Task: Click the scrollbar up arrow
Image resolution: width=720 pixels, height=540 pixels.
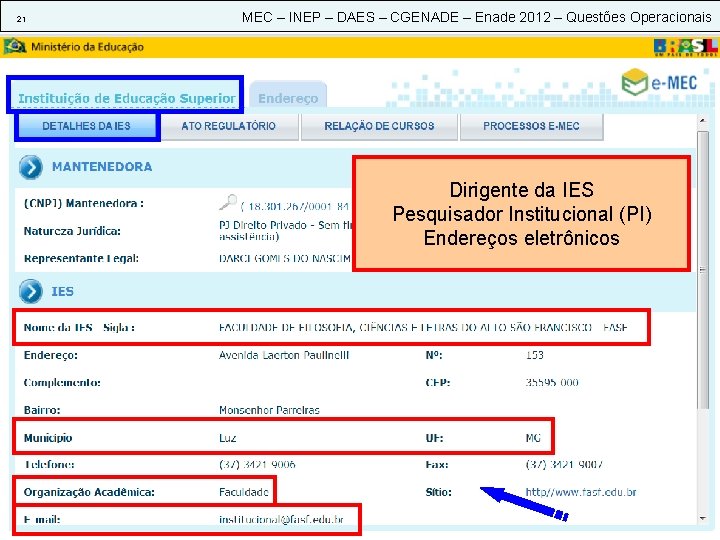Action: click(702, 120)
